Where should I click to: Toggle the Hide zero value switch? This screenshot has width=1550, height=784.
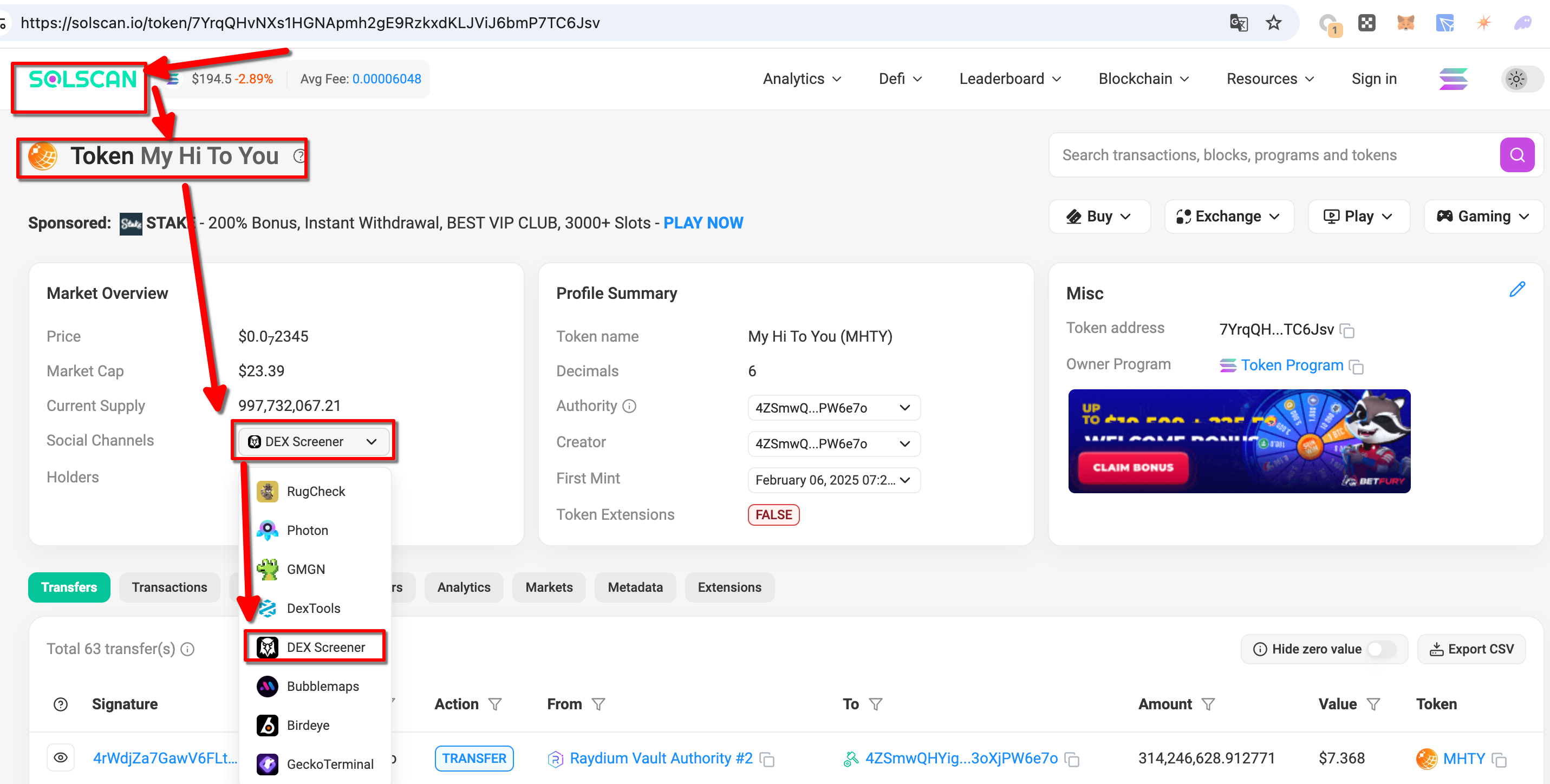pyautogui.click(x=1381, y=649)
